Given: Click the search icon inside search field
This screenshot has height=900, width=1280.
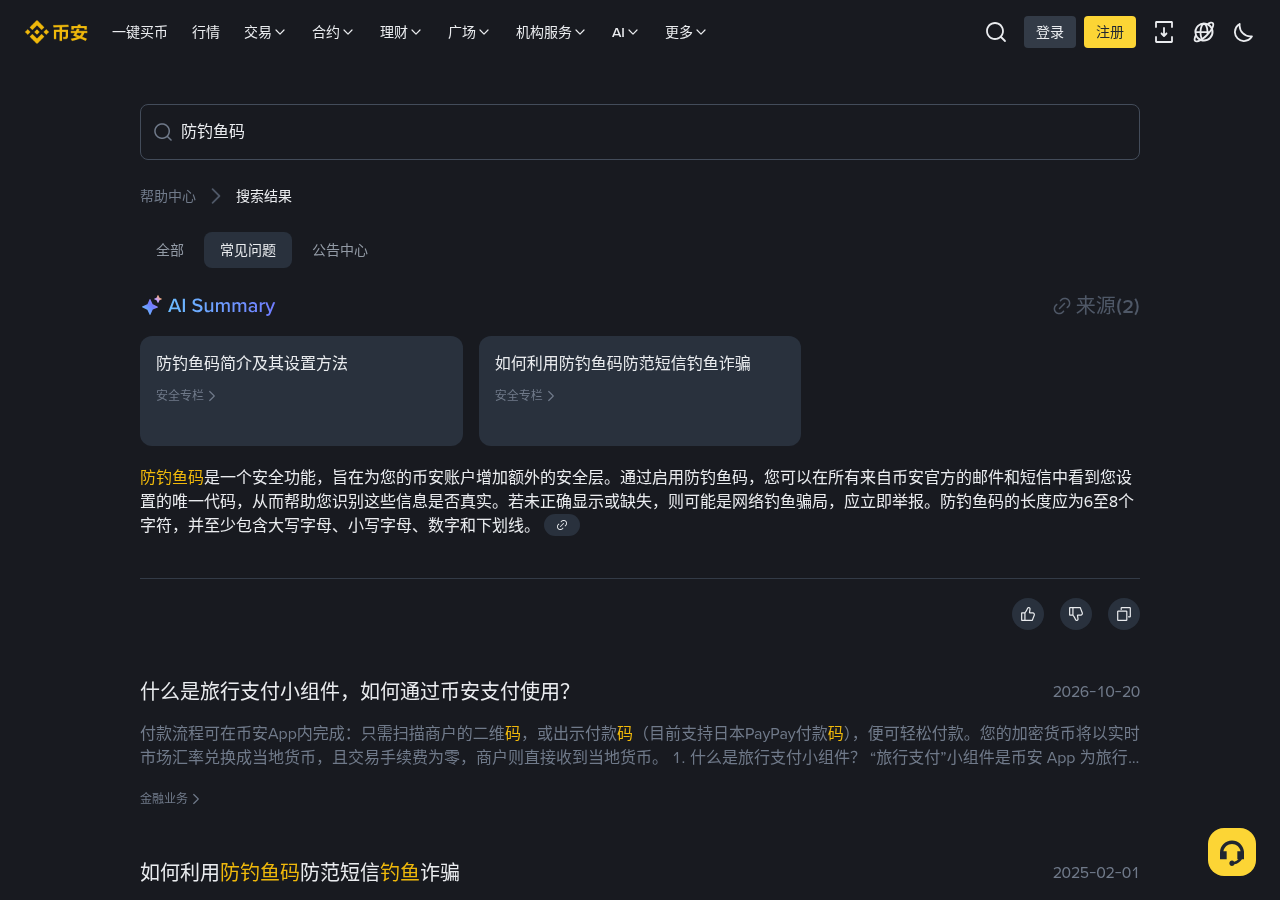Looking at the screenshot, I should (x=163, y=132).
